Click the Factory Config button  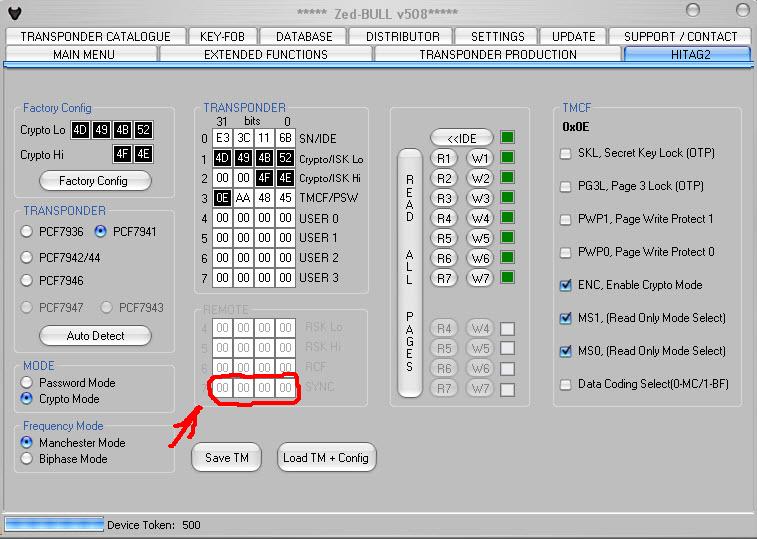tap(95, 181)
